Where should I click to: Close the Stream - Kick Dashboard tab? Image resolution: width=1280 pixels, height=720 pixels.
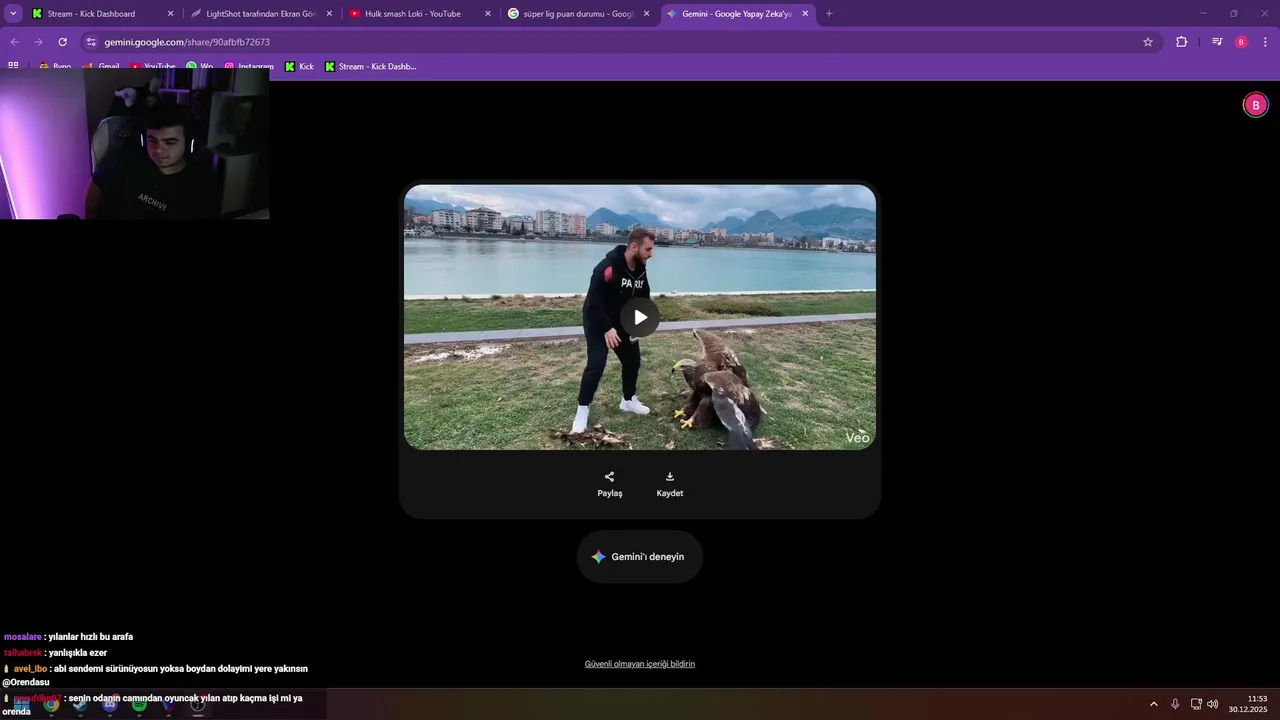[x=170, y=14]
